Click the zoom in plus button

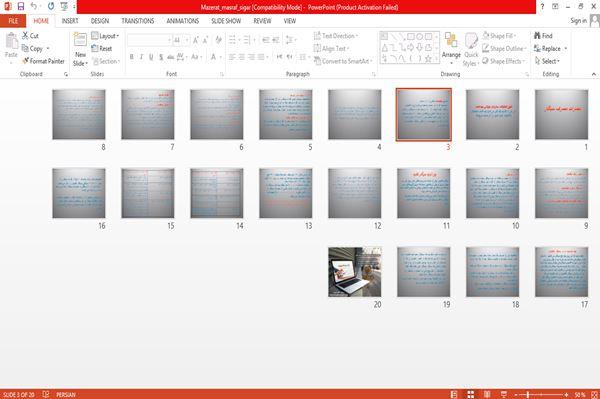566,394
